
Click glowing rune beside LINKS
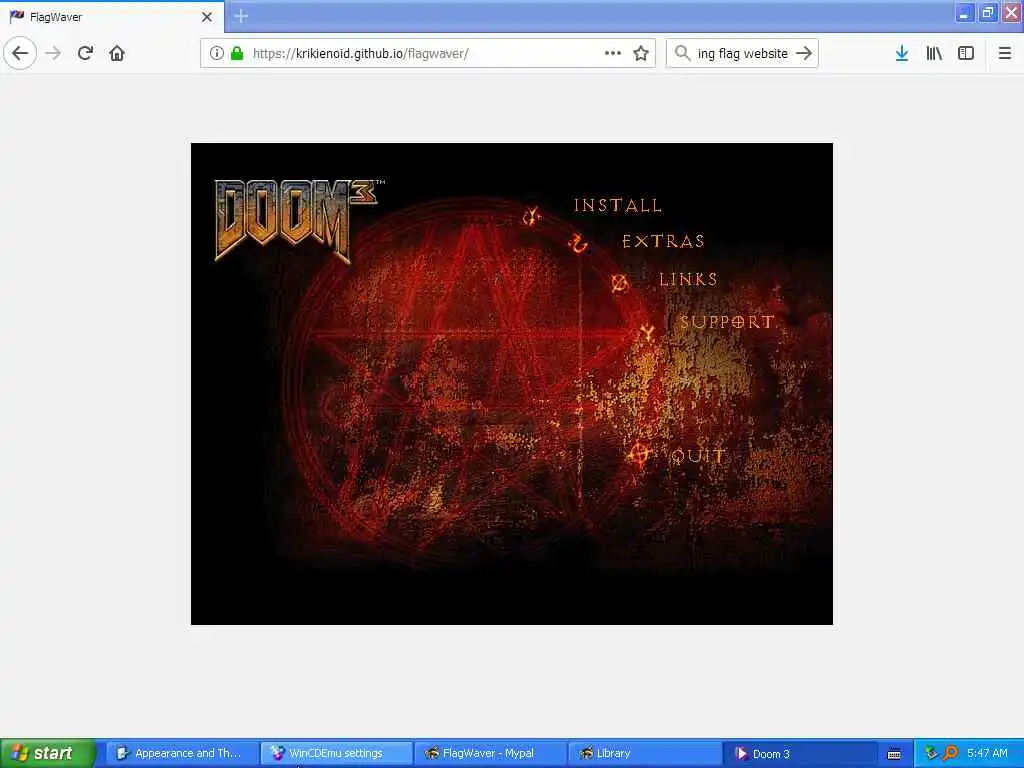tap(619, 283)
